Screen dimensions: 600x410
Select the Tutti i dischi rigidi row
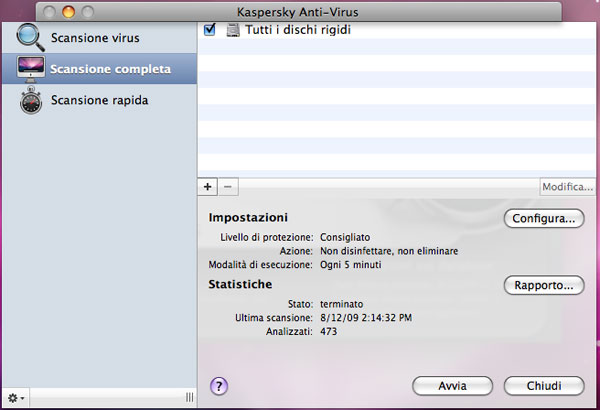coord(396,30)
